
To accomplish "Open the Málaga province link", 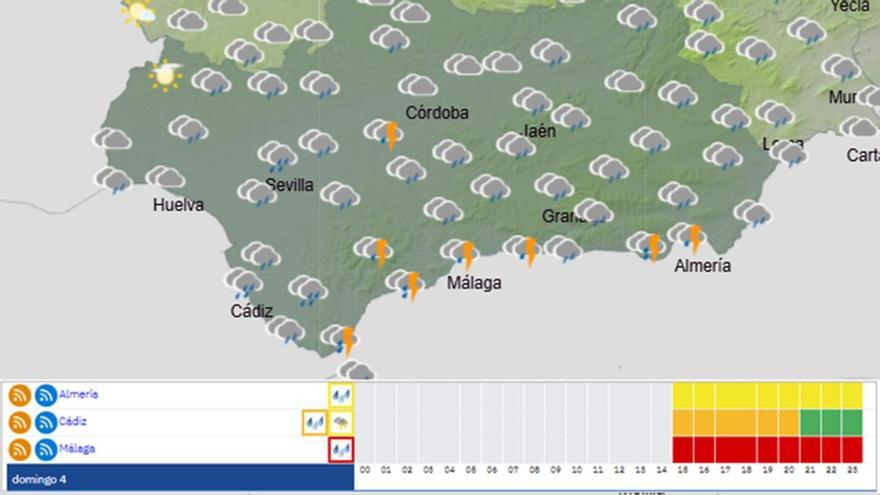I will [x=77, y=448].
